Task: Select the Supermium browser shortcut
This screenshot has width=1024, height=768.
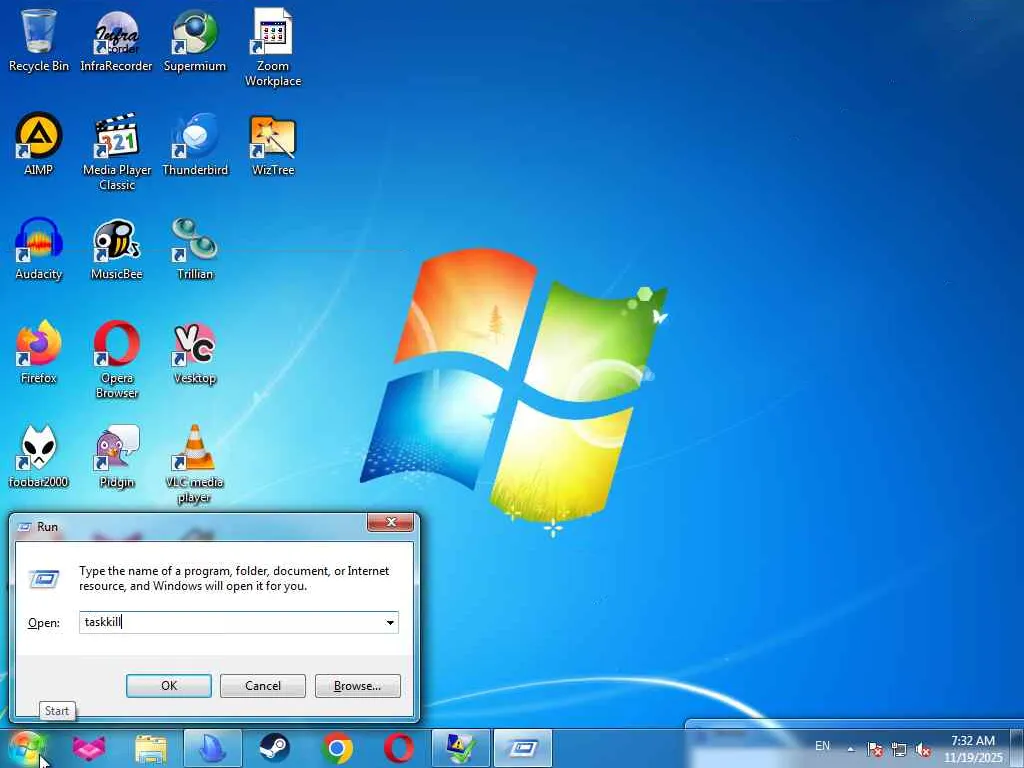Action: click(195, 40)
